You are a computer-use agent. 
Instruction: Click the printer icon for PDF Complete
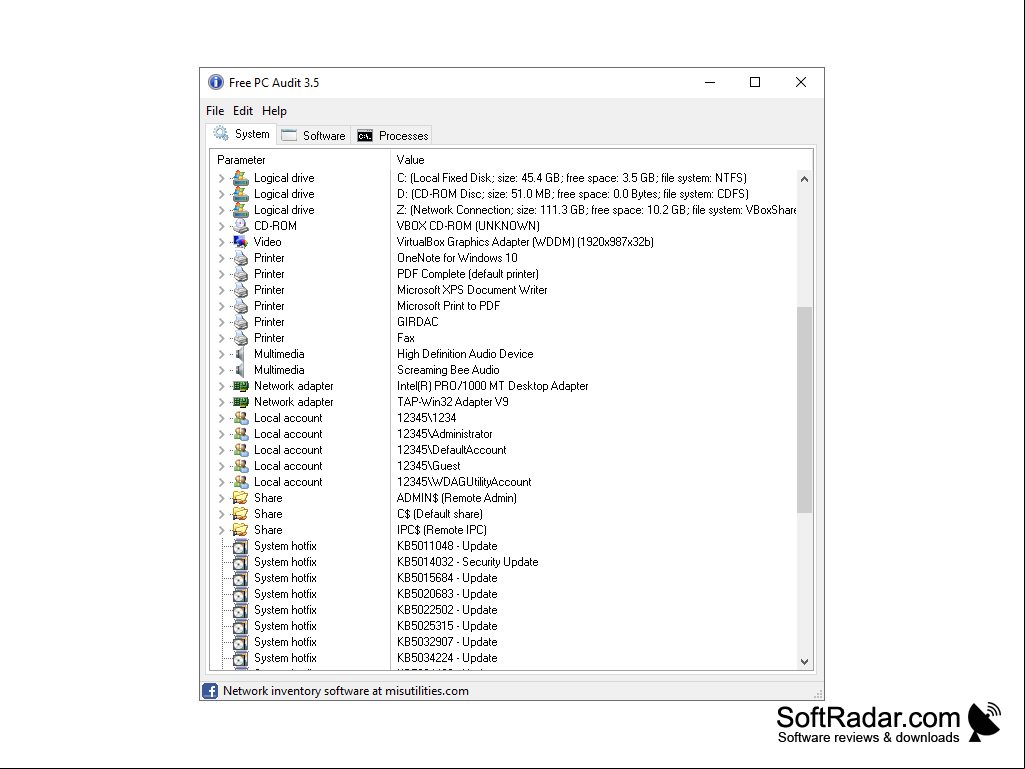(x=241, y=274)
